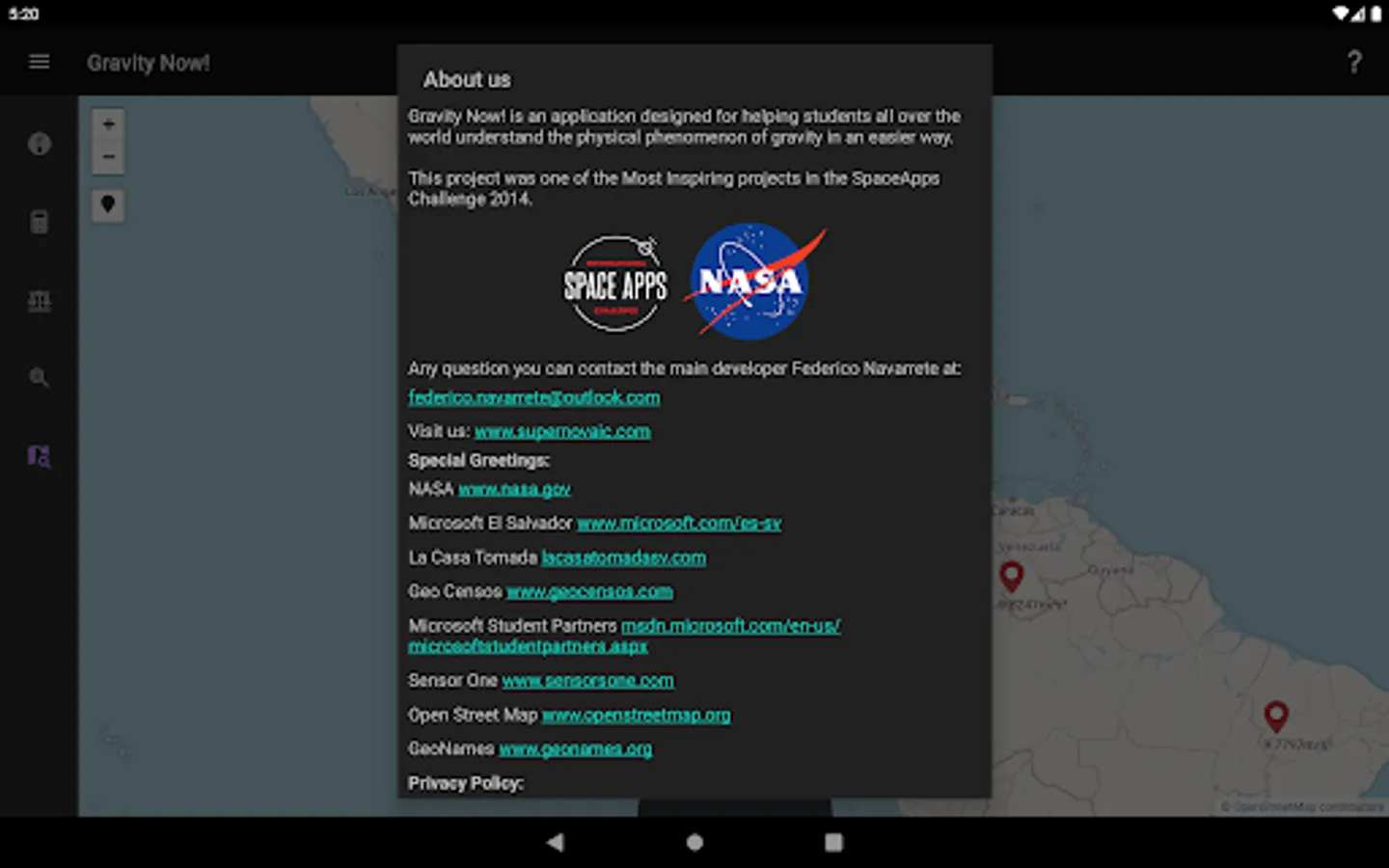Click the 'Gravity Now!' app title

tap(149, 63)
